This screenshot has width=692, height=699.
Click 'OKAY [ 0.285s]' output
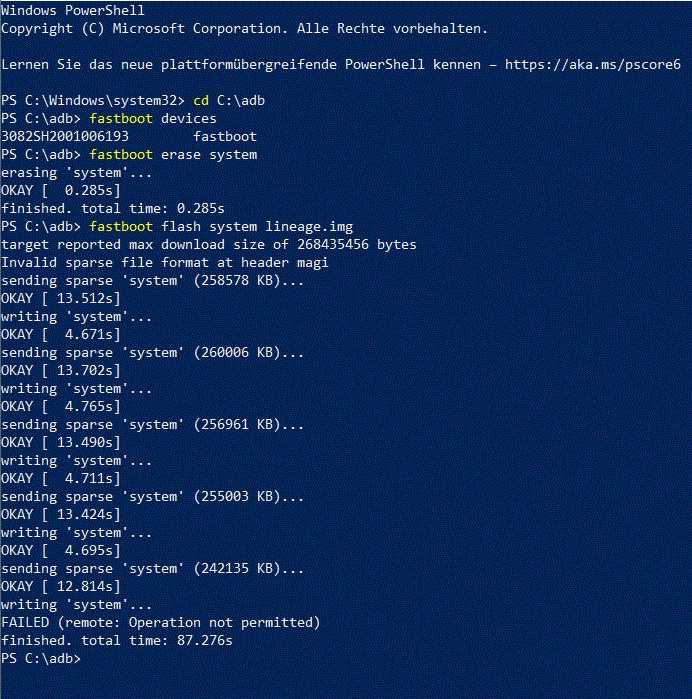pos(61,190)
